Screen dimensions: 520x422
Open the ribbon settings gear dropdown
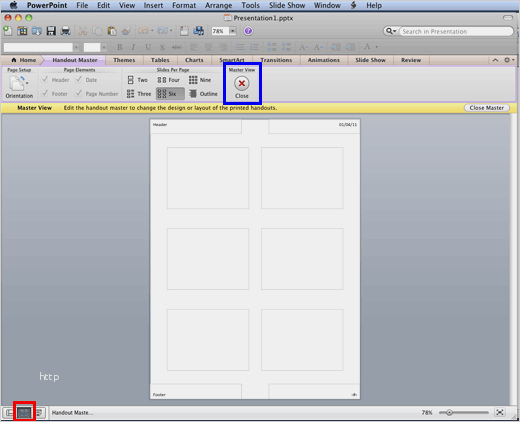[x=509, y=60]
